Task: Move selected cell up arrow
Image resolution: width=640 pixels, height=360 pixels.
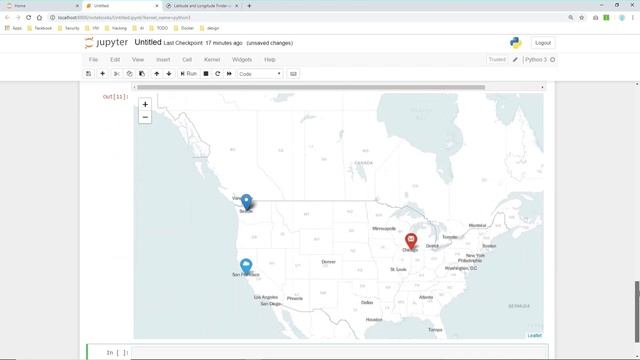Action: coord(156,74)
